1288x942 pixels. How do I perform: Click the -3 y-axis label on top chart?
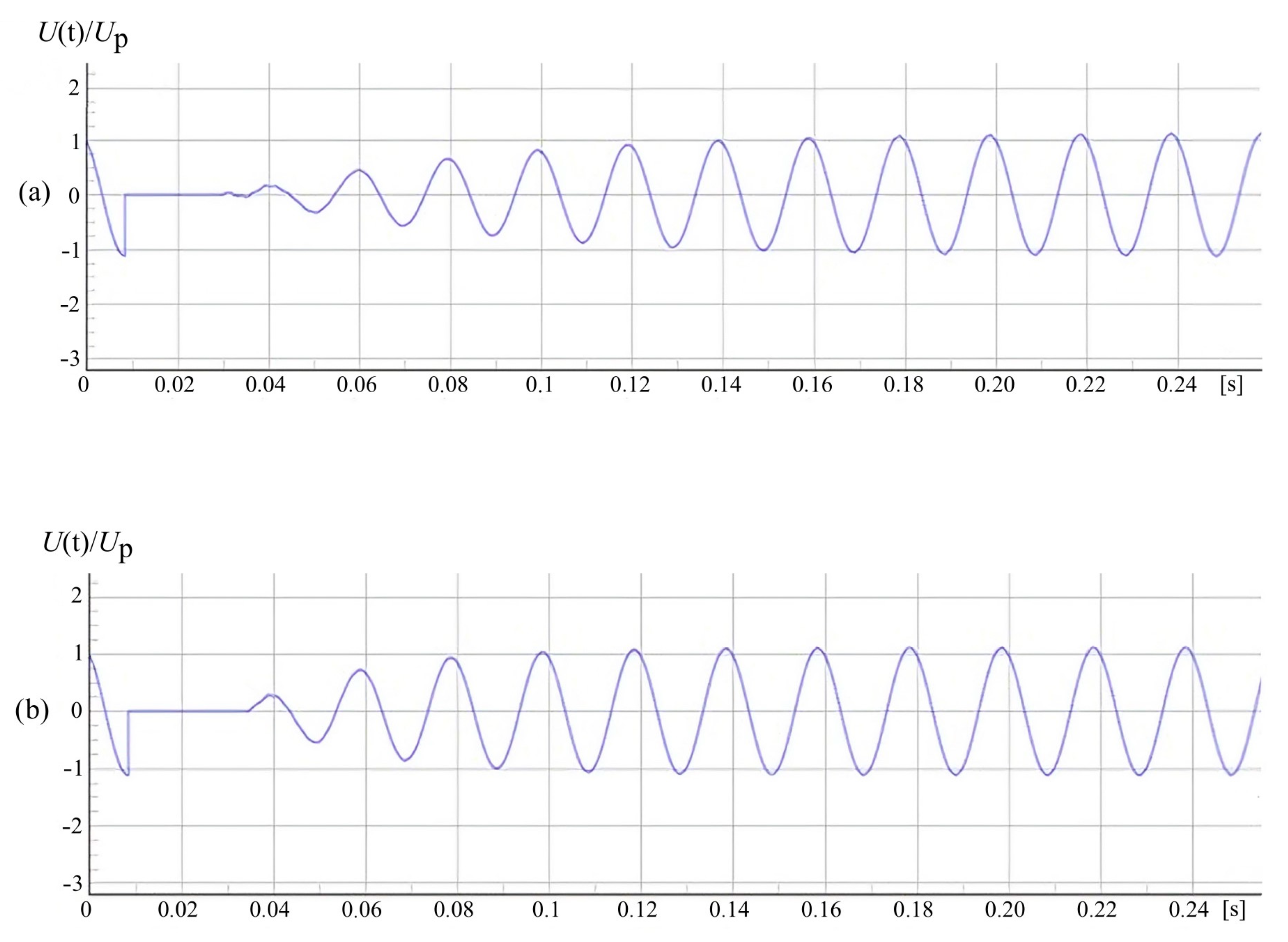(x=71, y=359)
